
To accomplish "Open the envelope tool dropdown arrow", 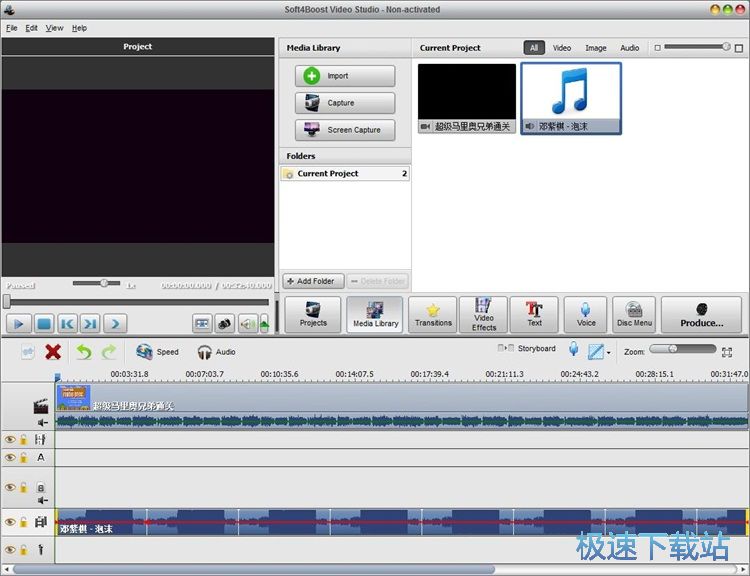I will click(608, 353).
